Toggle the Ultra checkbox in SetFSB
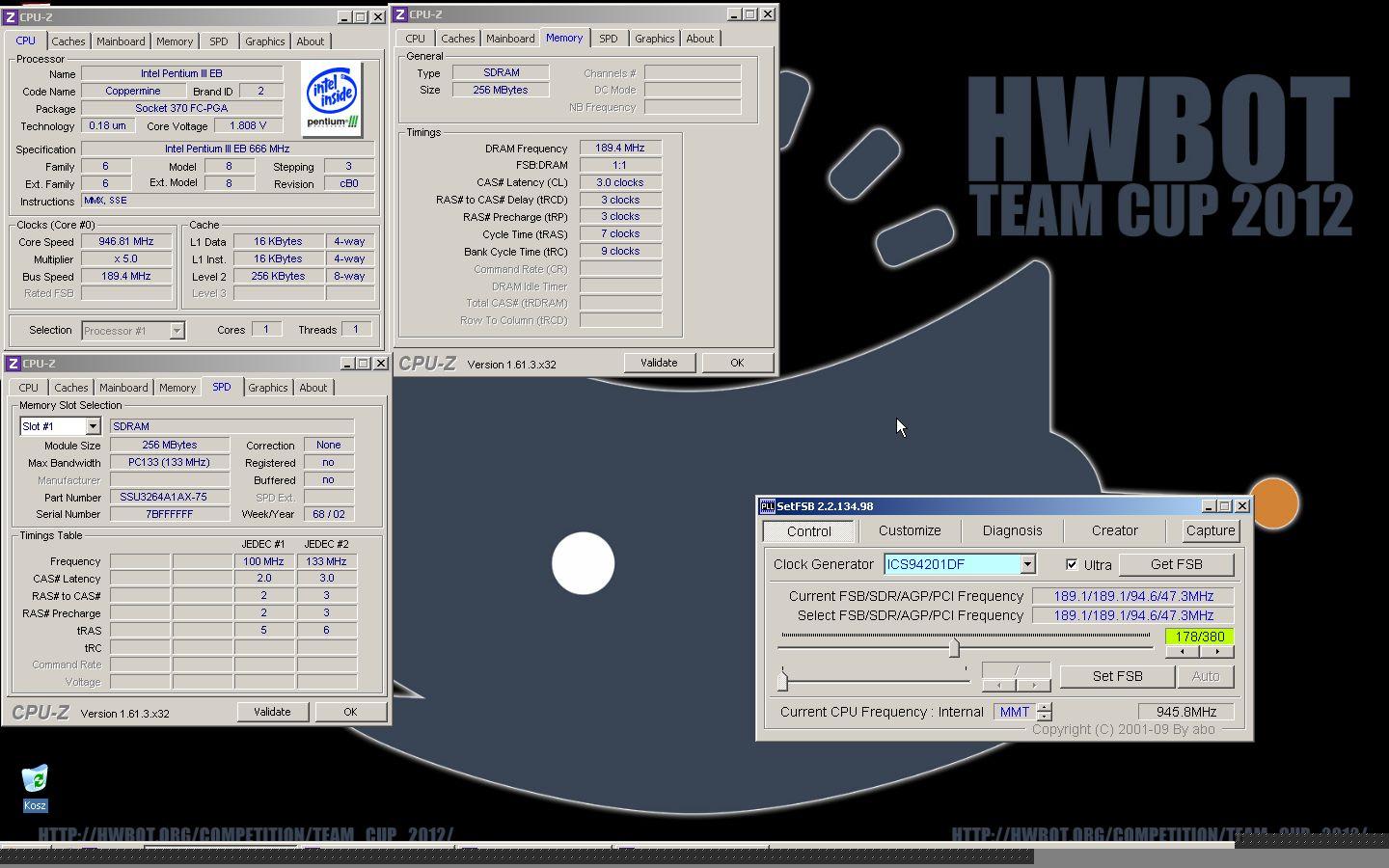 pyautogui.click(x=1072, y=564)
